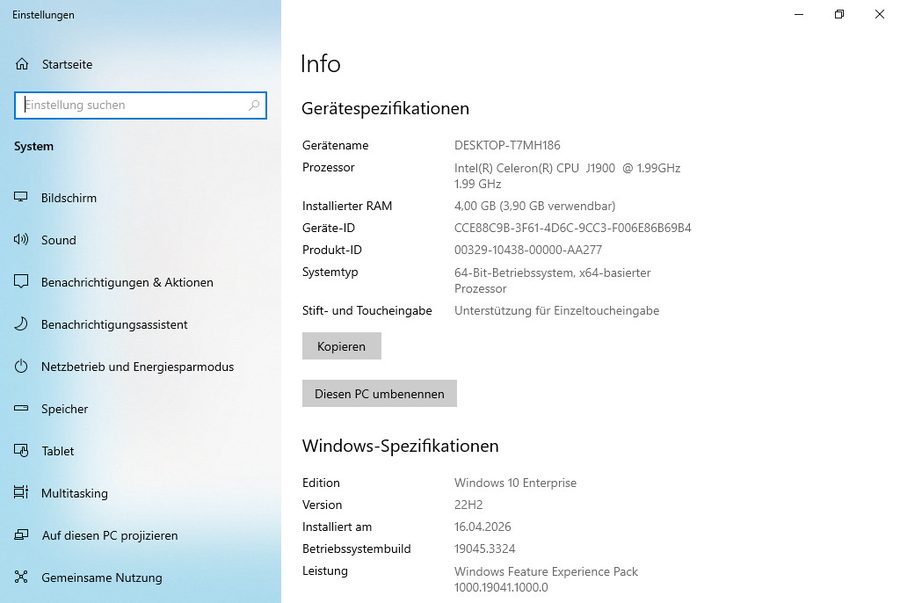The height and width of the screenshot is (603, 900).
Task: Click the Sound speaker icon
Action: coord(21,239)
